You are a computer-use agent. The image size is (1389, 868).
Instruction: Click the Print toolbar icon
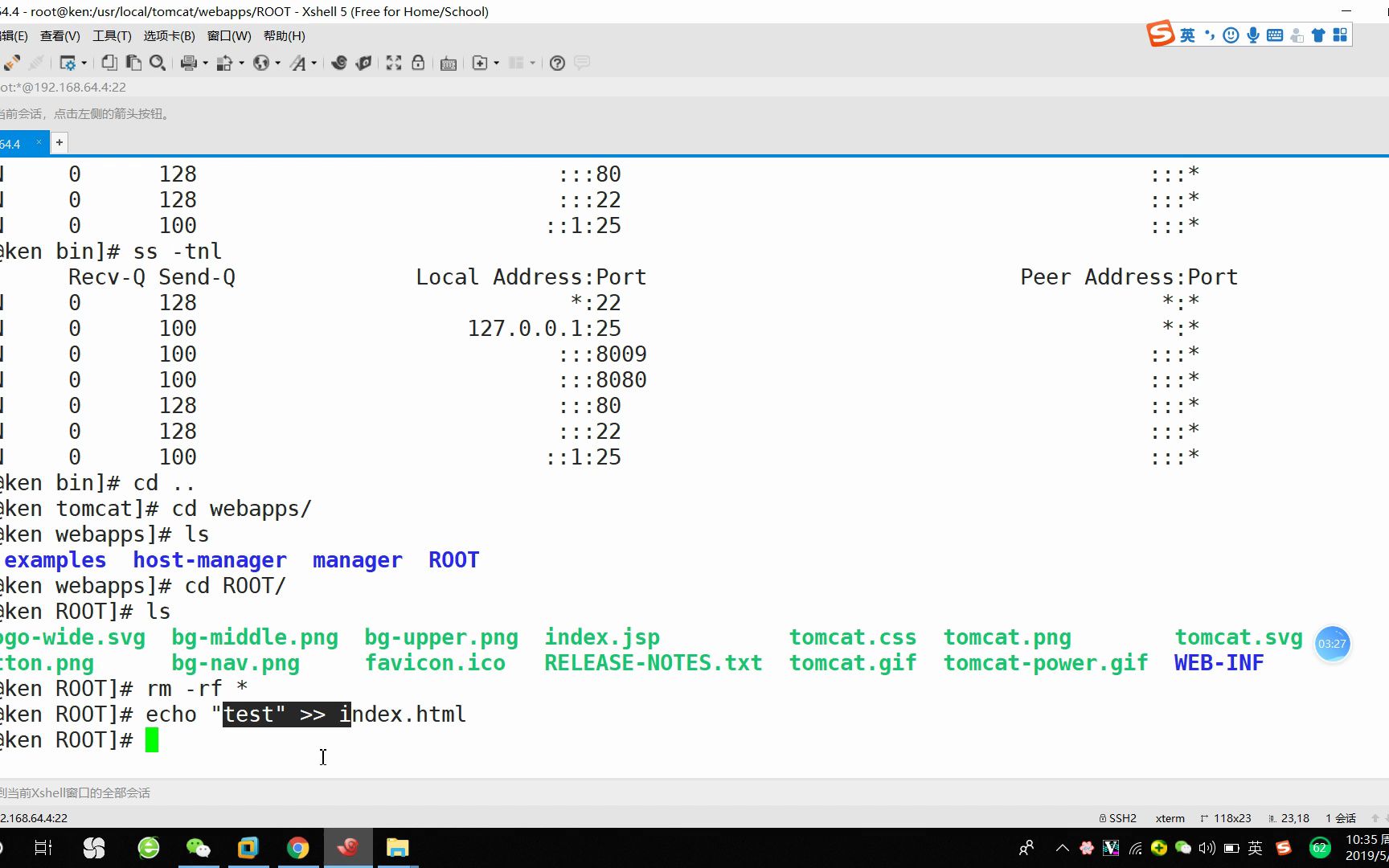189,63
